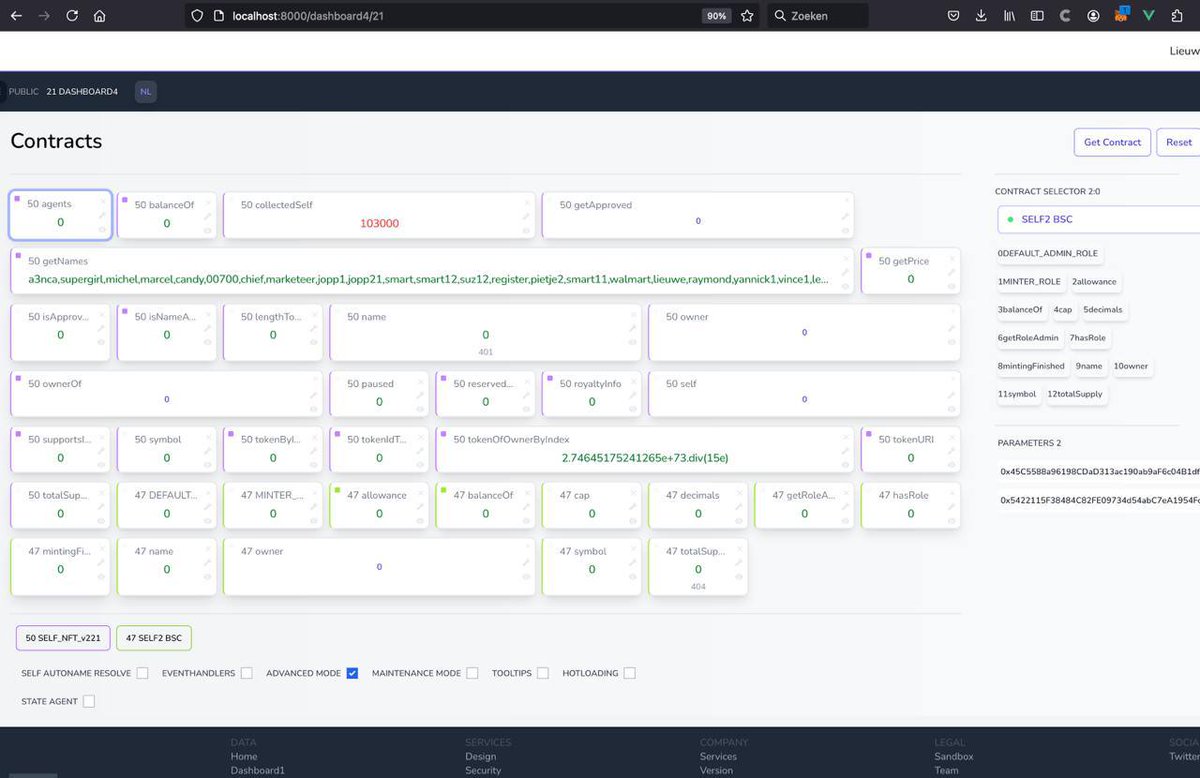Enable the STATE AGENT checkbox
1200x778 pixels.
(x=89, y=701)
